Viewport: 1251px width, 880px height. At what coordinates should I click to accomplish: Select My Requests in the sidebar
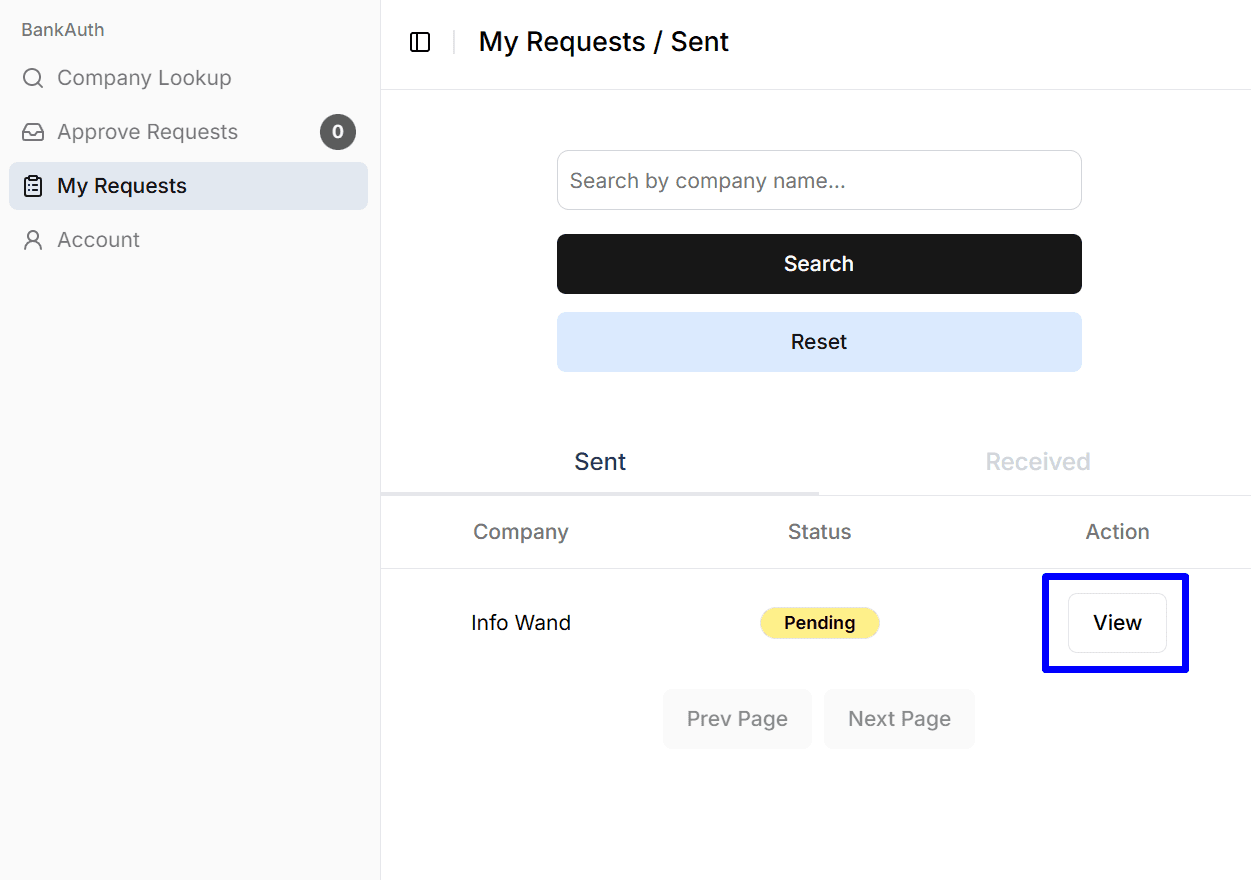(x=188, y=186)
